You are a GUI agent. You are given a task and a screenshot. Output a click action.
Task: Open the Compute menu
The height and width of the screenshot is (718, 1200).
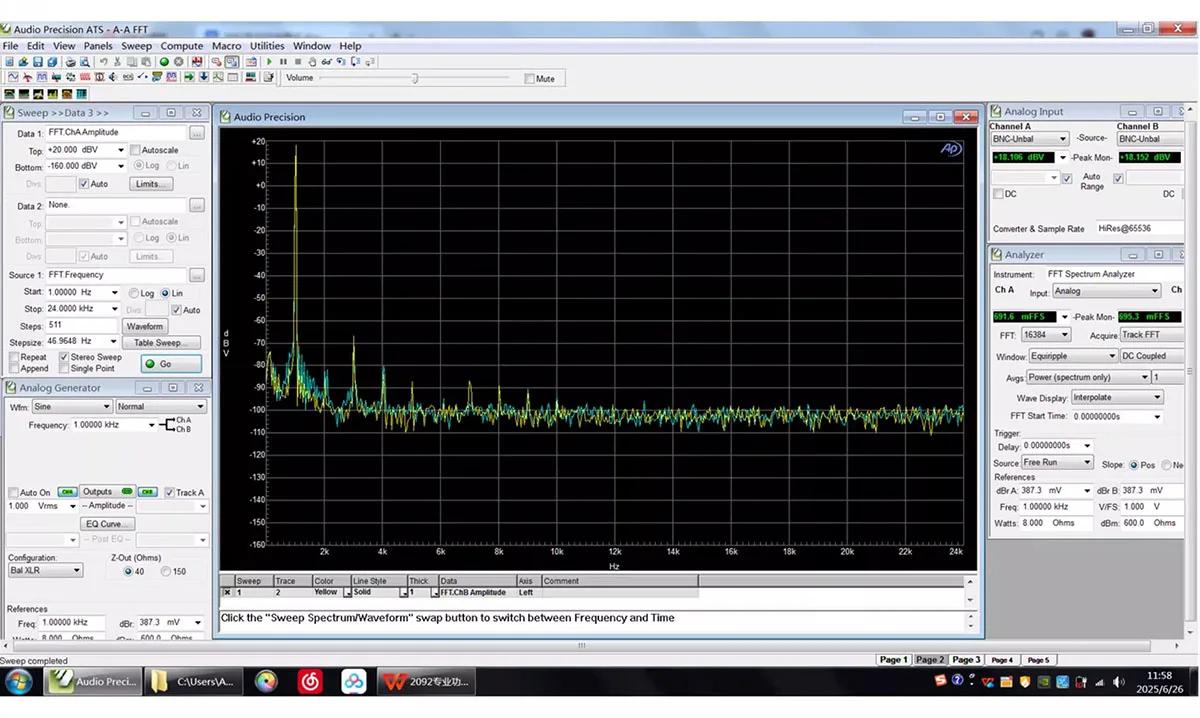pyautogui.click(x=182, y=46)
